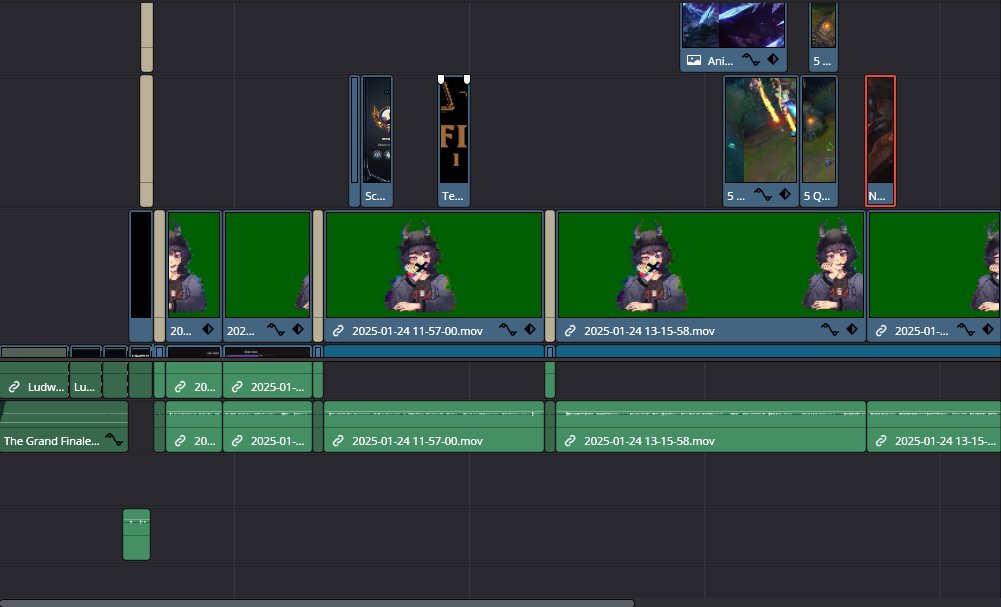Click keyframe diamond on 11-57-00.mov video clip

530,329
